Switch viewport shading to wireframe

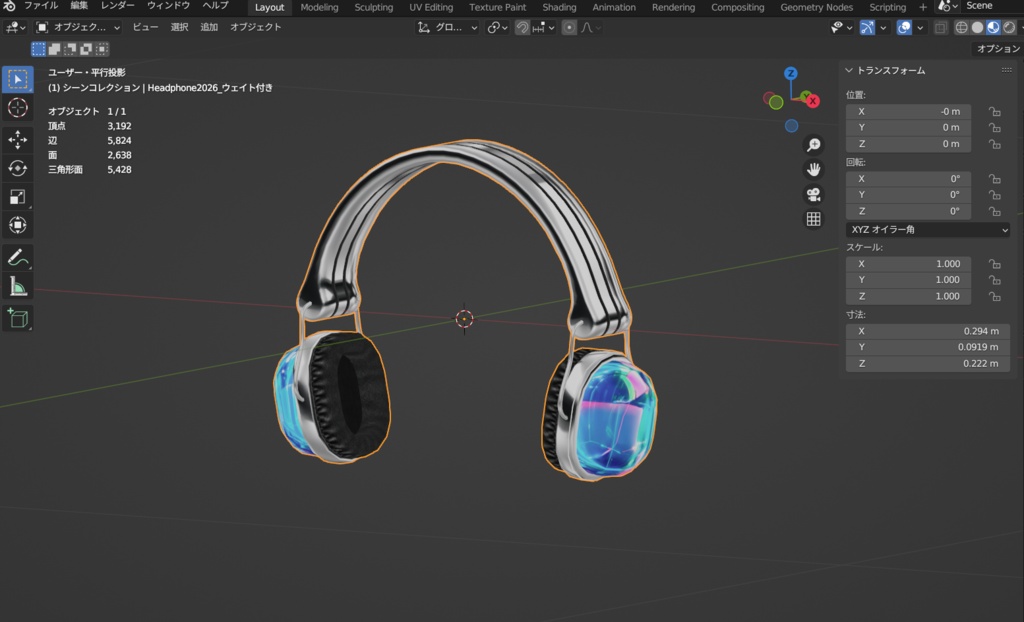(961, 27)
